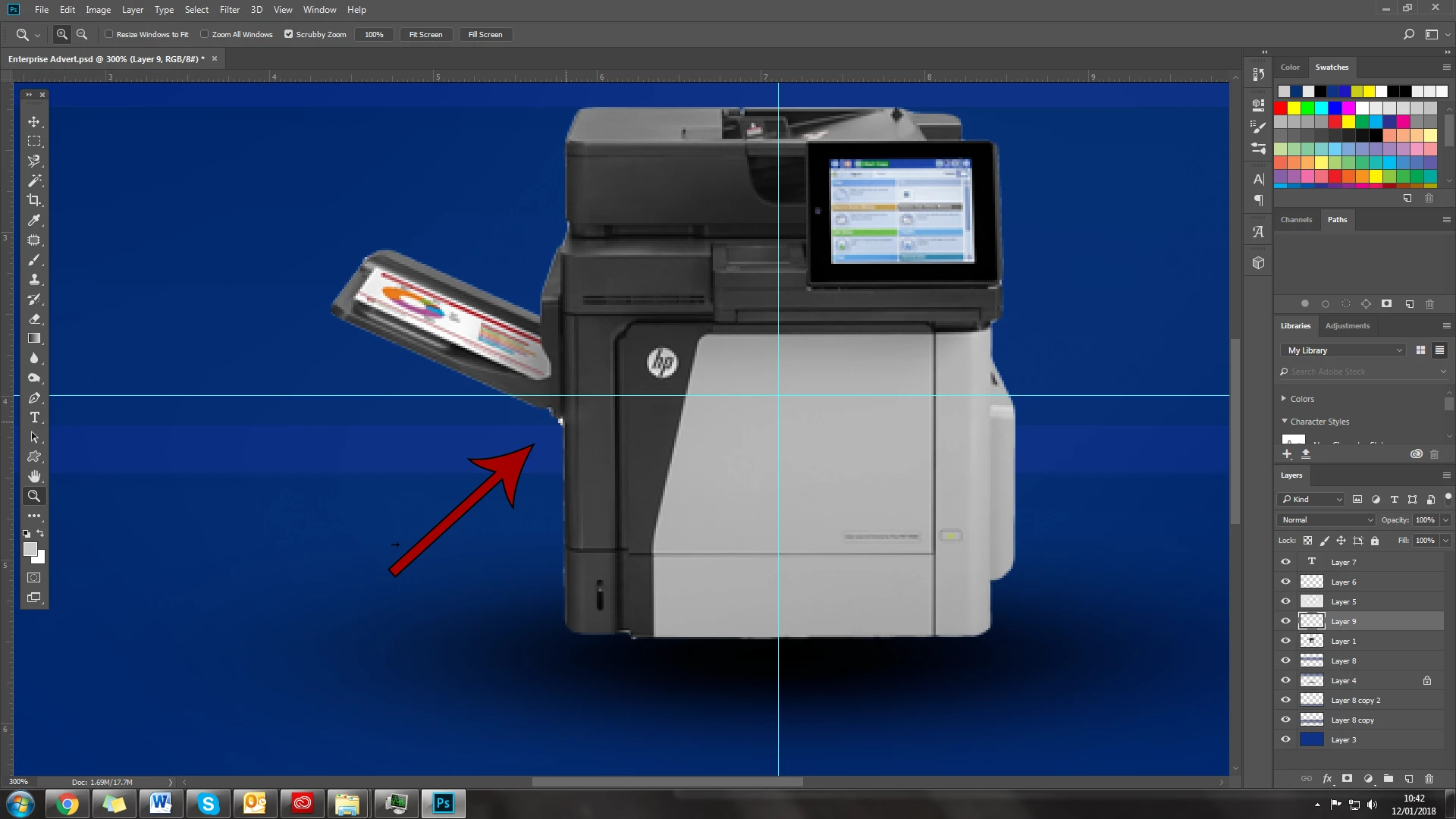Select the Eraser tool

pos(34,319)
